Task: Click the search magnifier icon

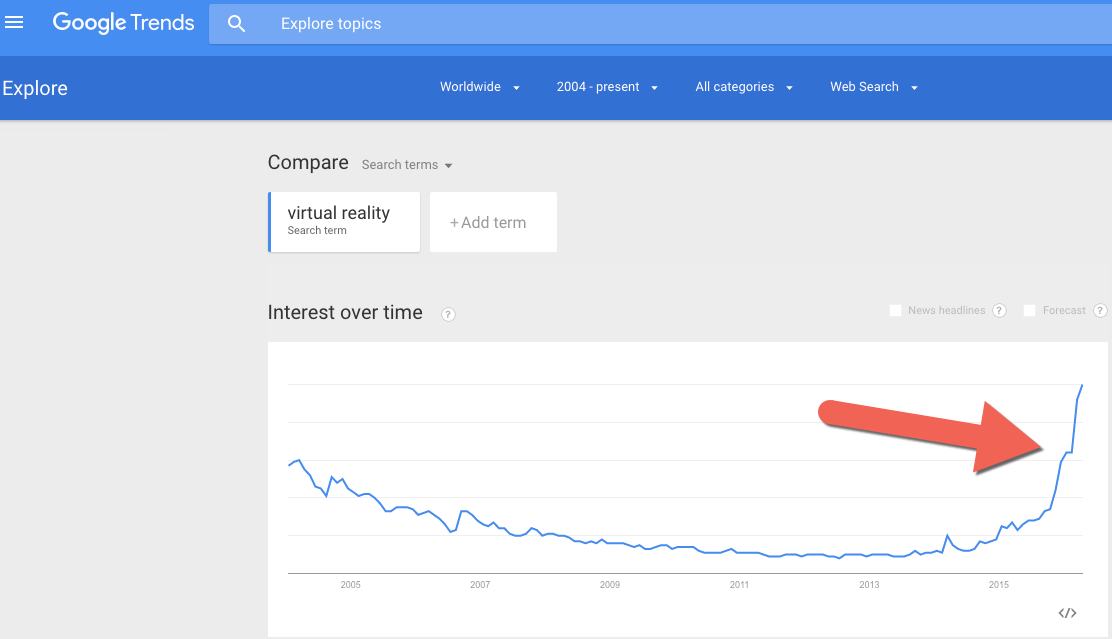Action: pos(236,23)
